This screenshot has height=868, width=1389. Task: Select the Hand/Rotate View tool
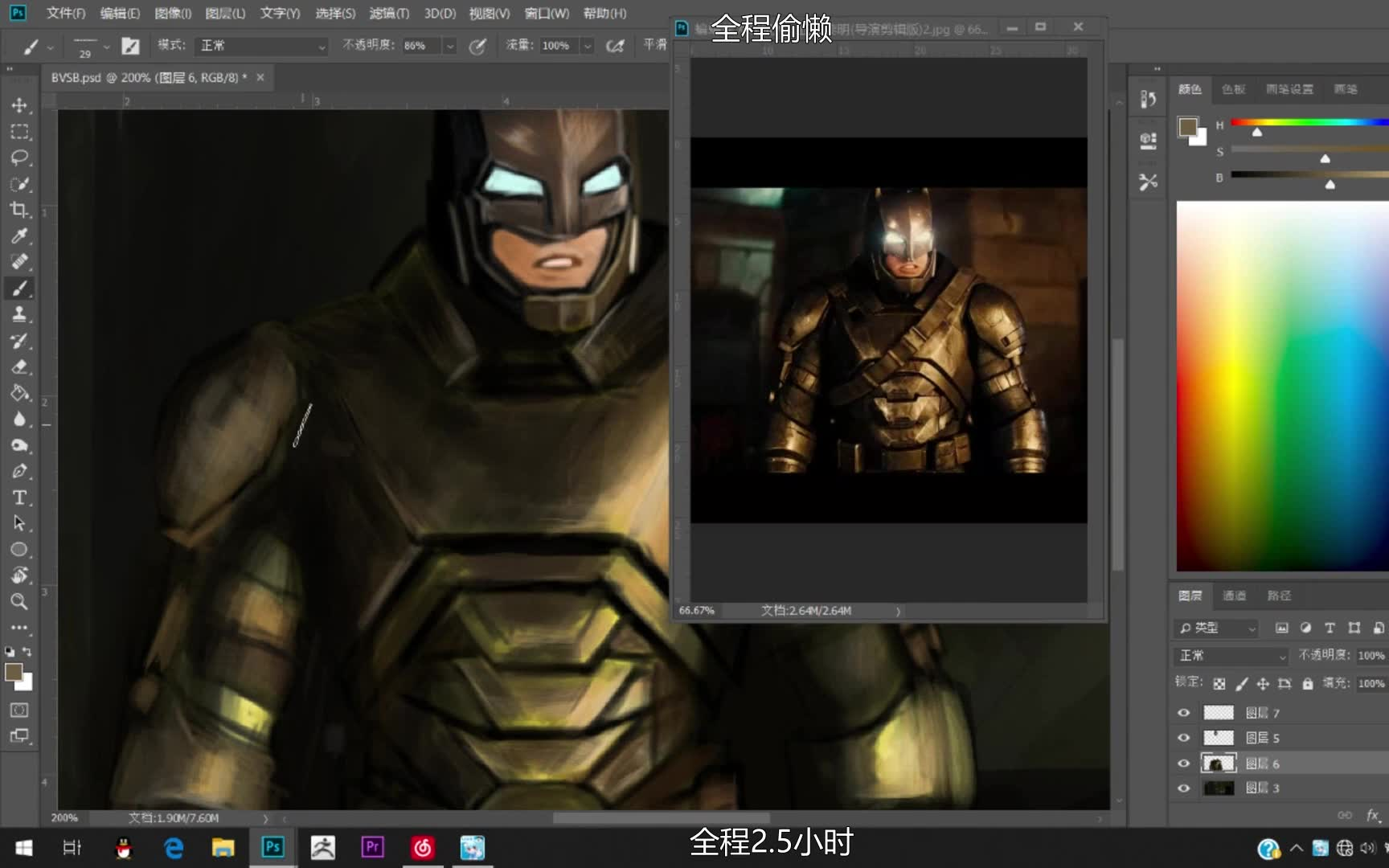click(x=19, y=575)
